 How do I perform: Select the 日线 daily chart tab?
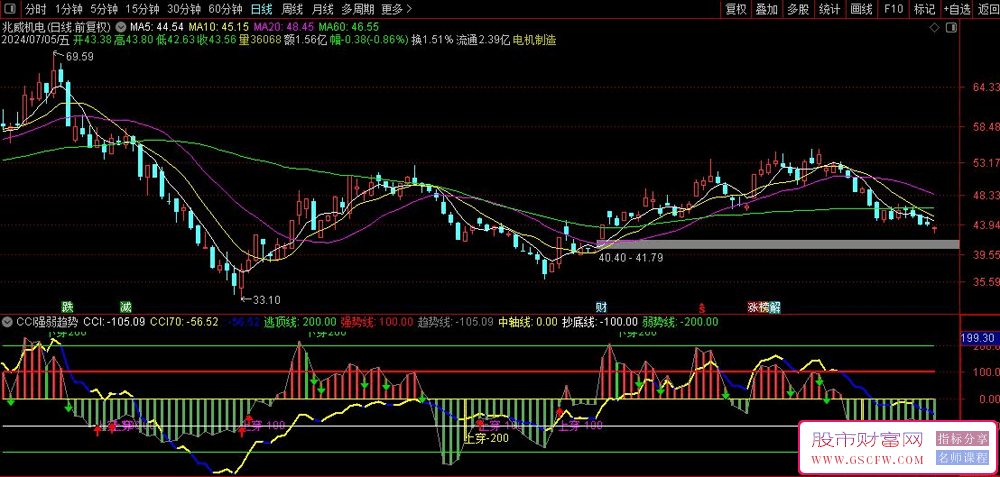pos(261,9)
